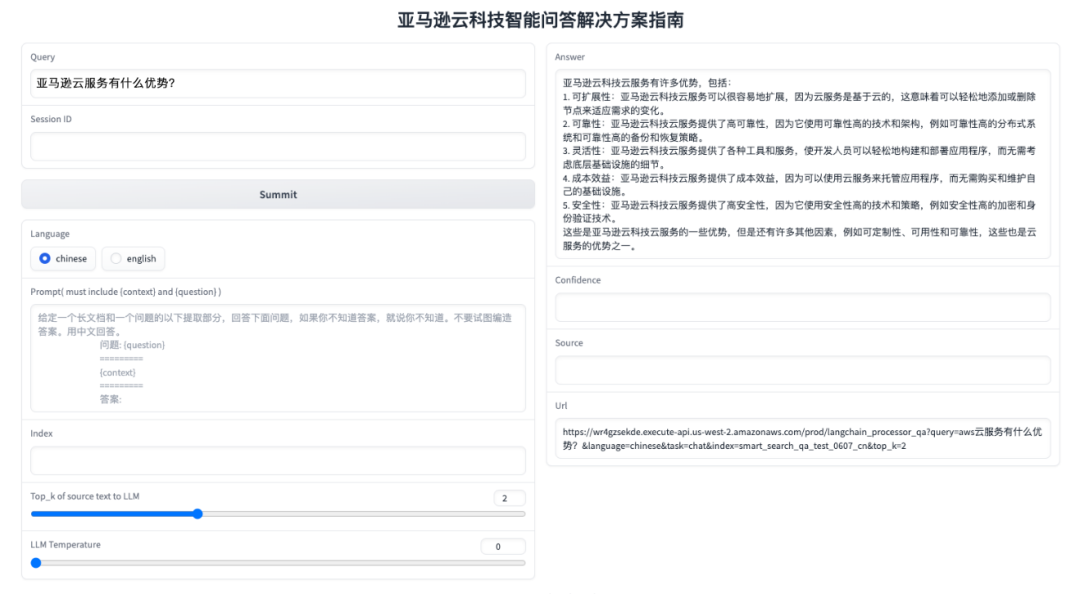The image size is (1080, 594).
Task: Click the LLM Temperature slider handle
Action: (36, 563)
